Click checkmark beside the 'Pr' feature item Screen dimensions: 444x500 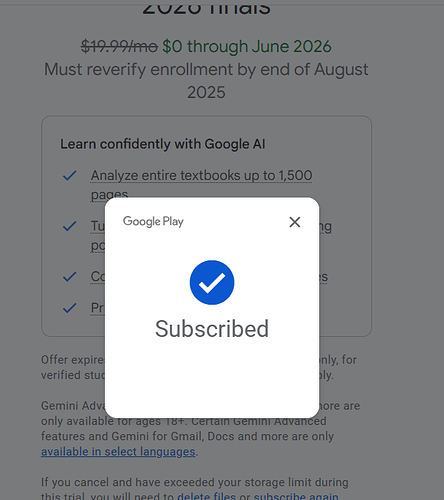pos(70,308)
